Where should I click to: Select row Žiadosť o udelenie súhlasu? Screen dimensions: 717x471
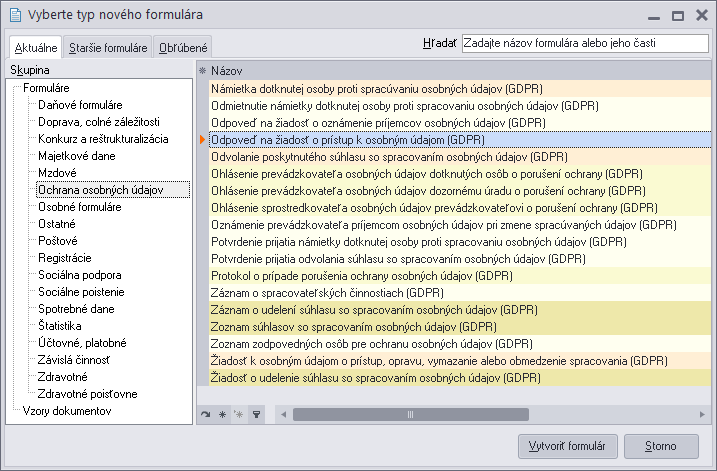(x=460, y=378)
